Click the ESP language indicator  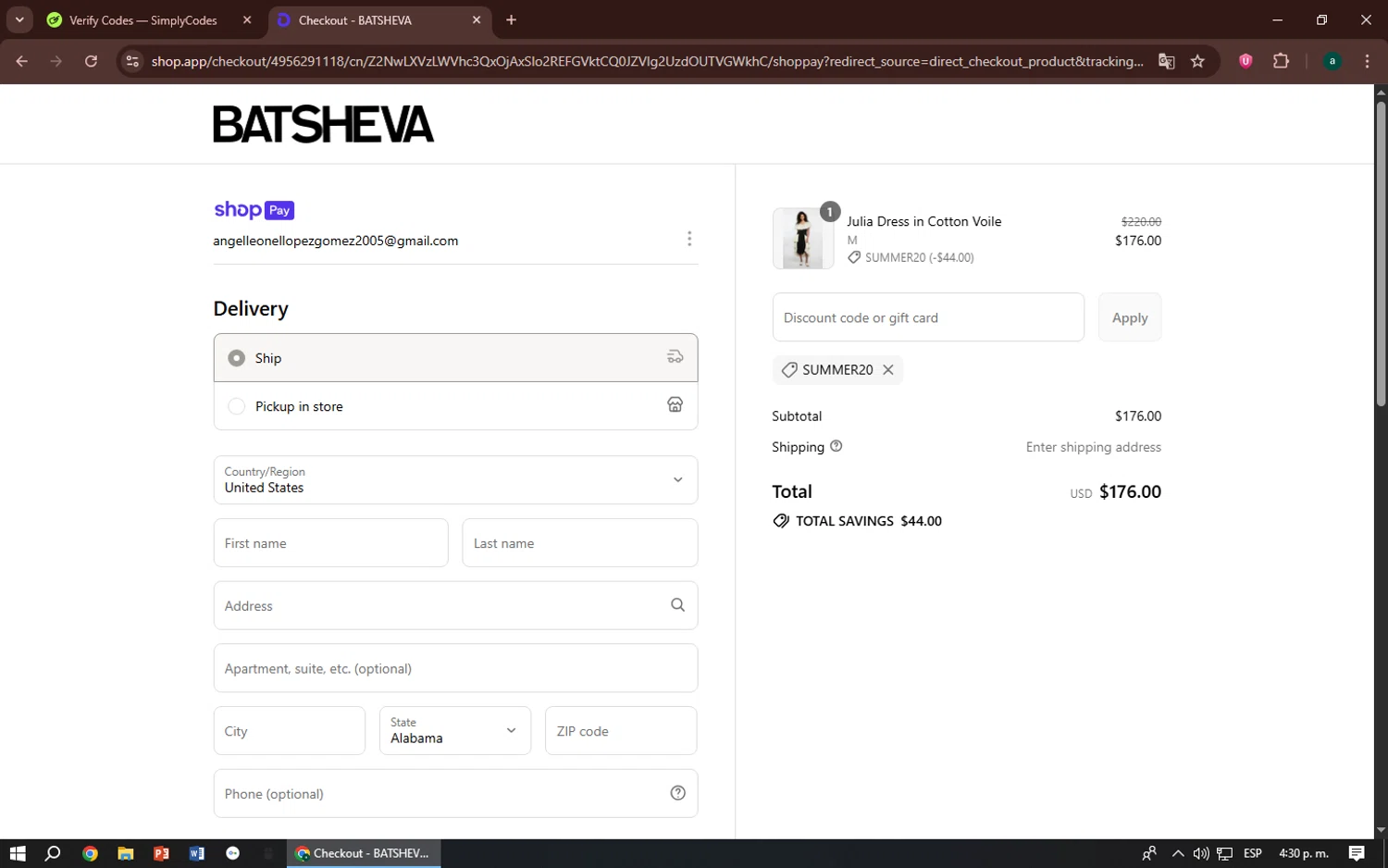[x=1253, y=853]
